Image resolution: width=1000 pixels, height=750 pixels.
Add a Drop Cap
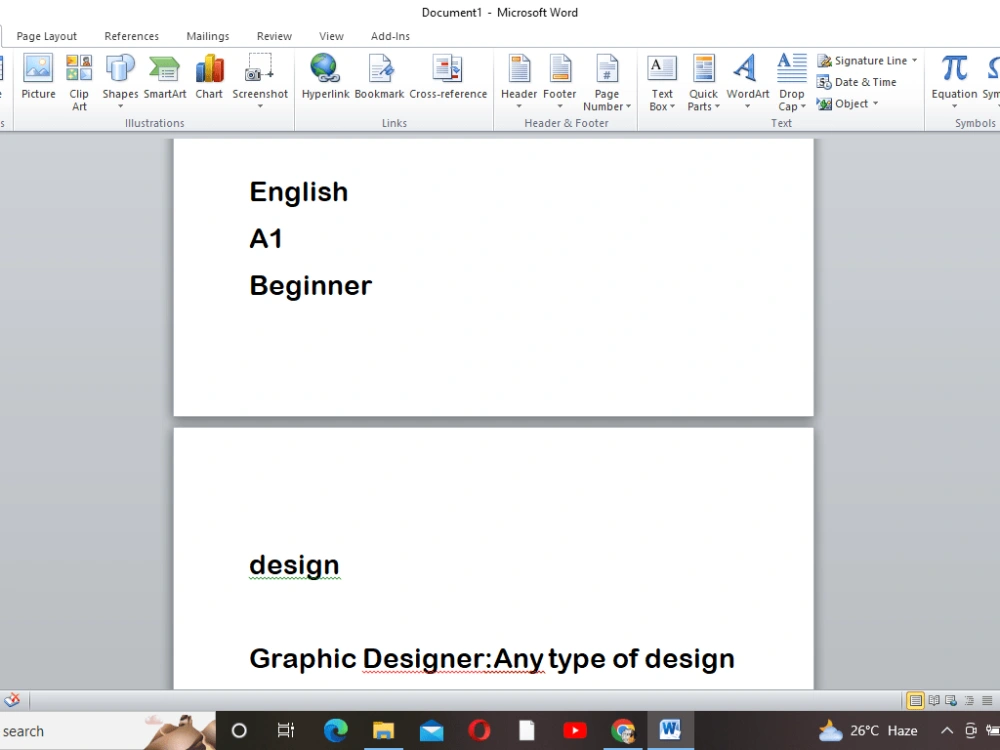[791, 83]
